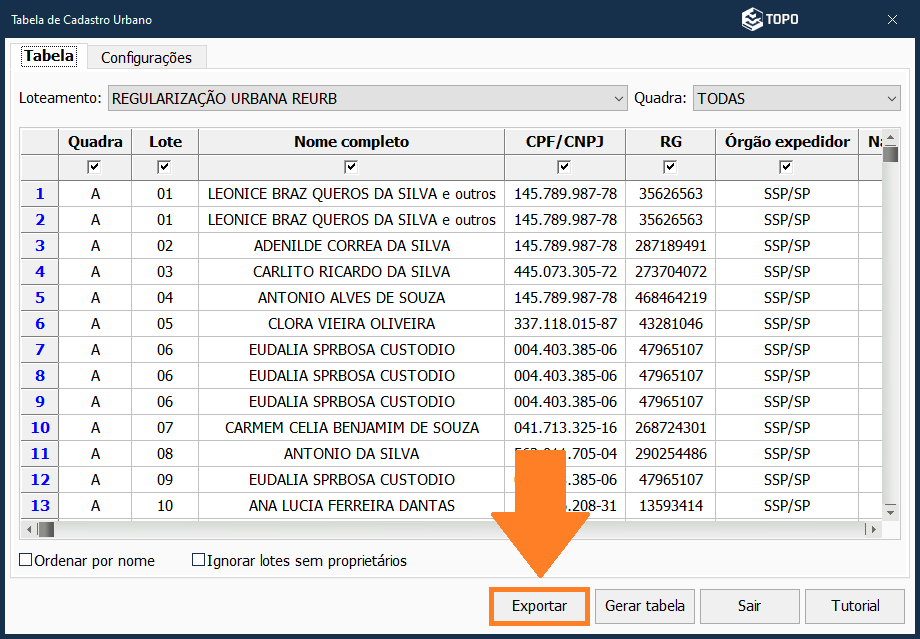This screenshot has height=639, width=920.
Task: Select the Tabela tab
Action: pos(49,57)
